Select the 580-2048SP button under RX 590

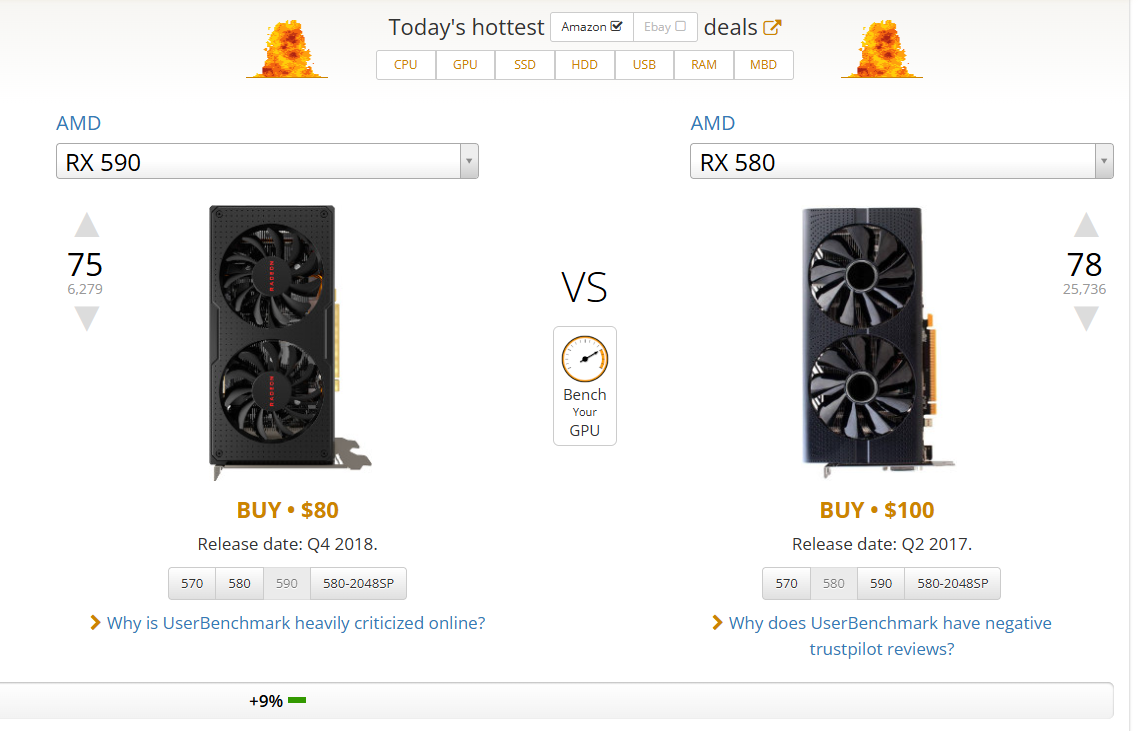point(358,584)
